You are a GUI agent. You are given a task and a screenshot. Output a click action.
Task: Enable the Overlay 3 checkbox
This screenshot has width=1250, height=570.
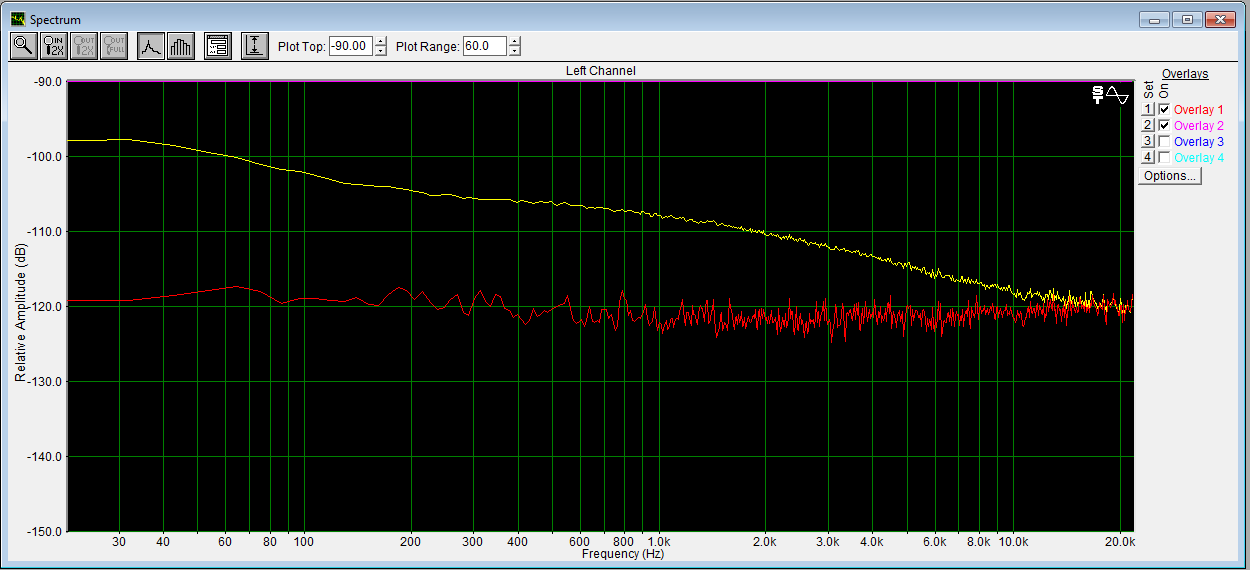coord(1164,142)
